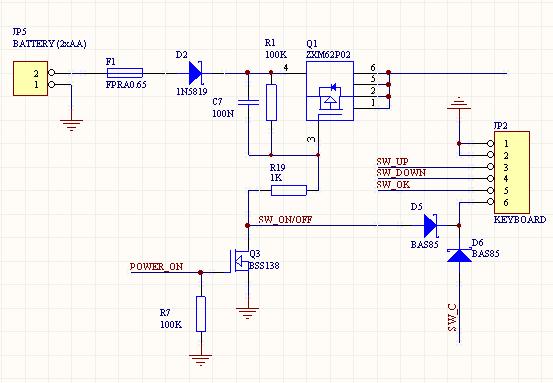Select the R1 100K resistor body
553x383 pixels.
click(271, 103)
